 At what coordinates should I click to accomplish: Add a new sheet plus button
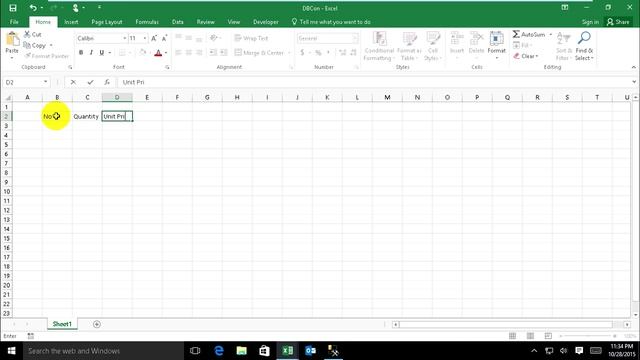pyautogui.click(x=97, y=324)
